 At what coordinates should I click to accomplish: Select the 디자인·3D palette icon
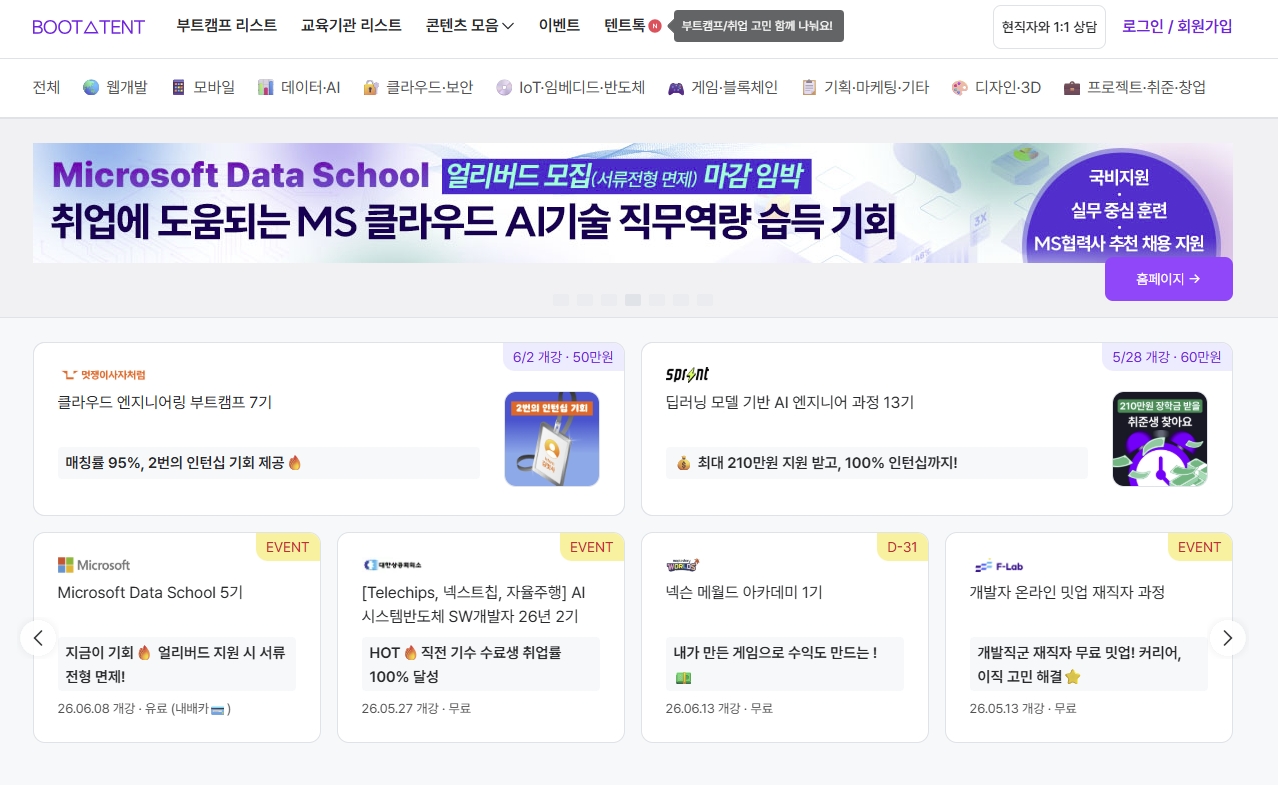tap(960, 87)
